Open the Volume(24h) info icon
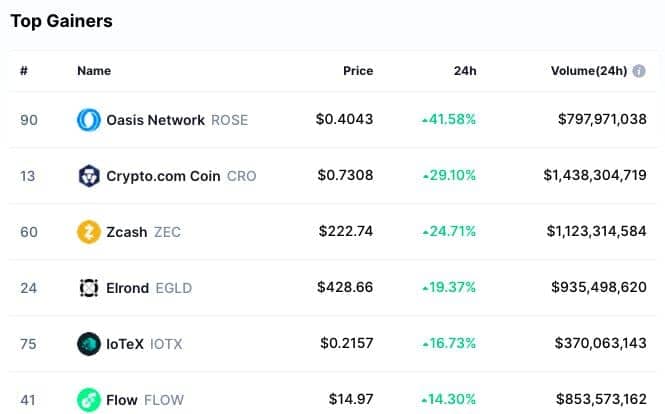The height and width of the screenshot is (414, 665). pyautogui.click(x=639, y=71)
